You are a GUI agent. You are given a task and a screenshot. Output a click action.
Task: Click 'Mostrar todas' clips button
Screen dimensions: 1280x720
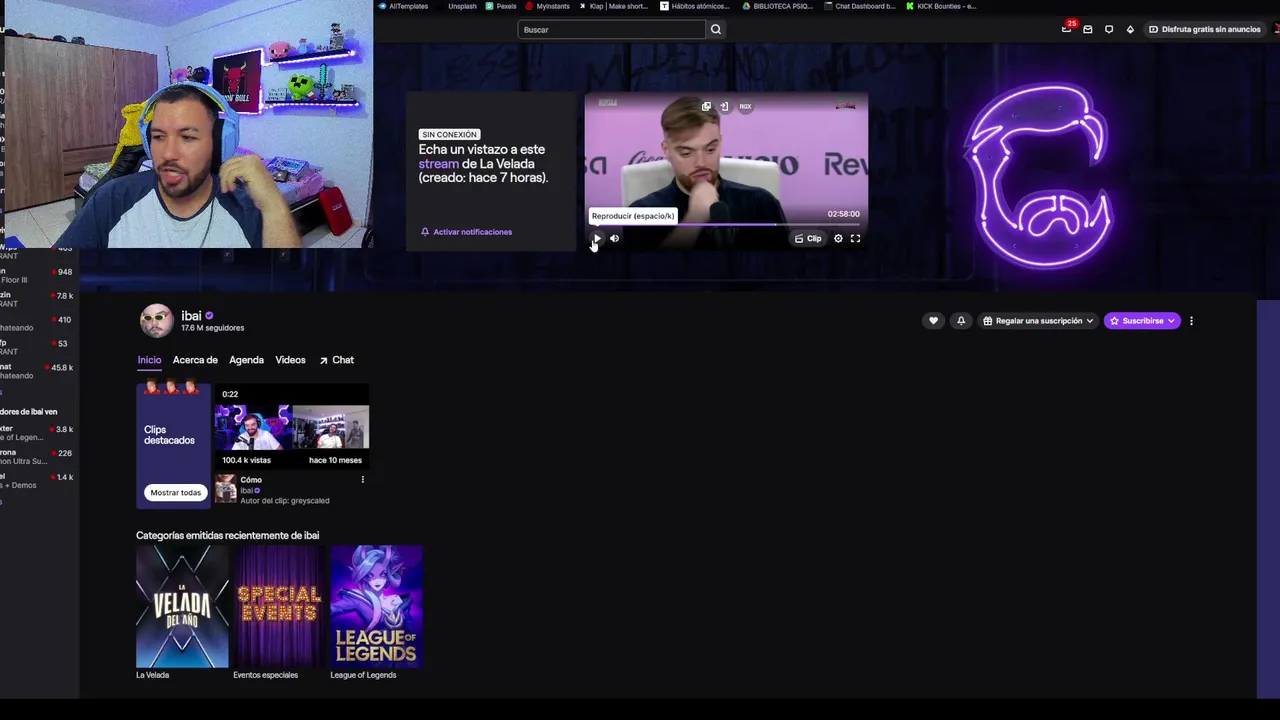coord(175,492)
